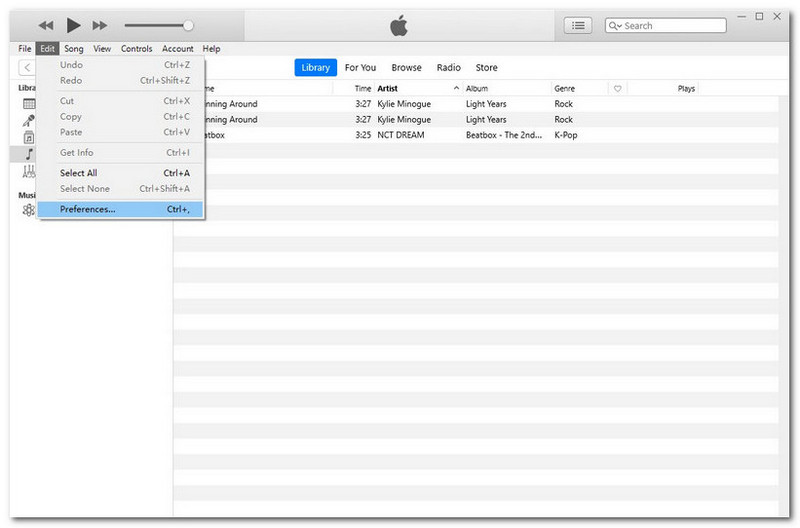Screen dimensions: 800x528
Task: Open the View menu
Action: coord(102,48)
